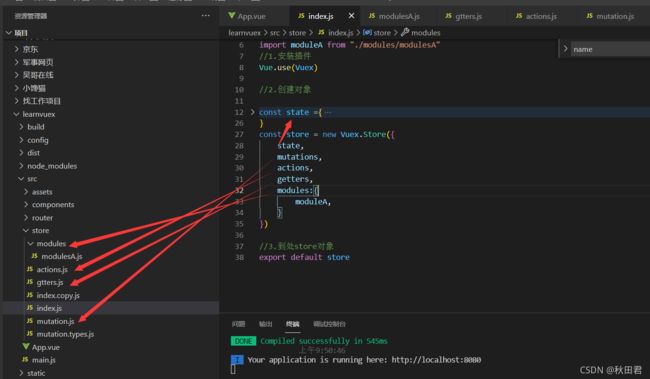Expand the name find widget chevron
The image size is (650, 379).
coord(565,49)
